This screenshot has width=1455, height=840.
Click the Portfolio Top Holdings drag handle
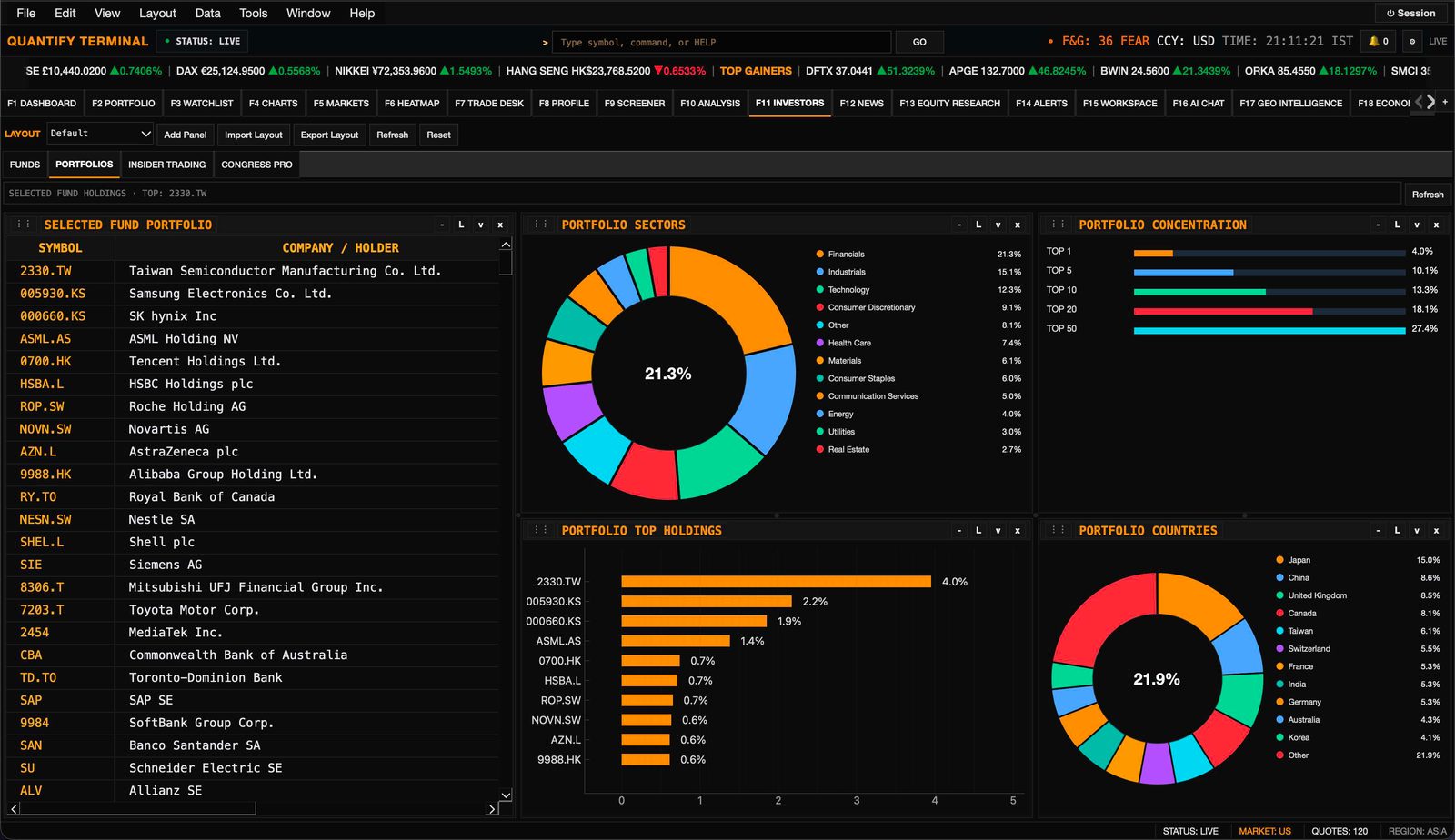pos(541,530)
